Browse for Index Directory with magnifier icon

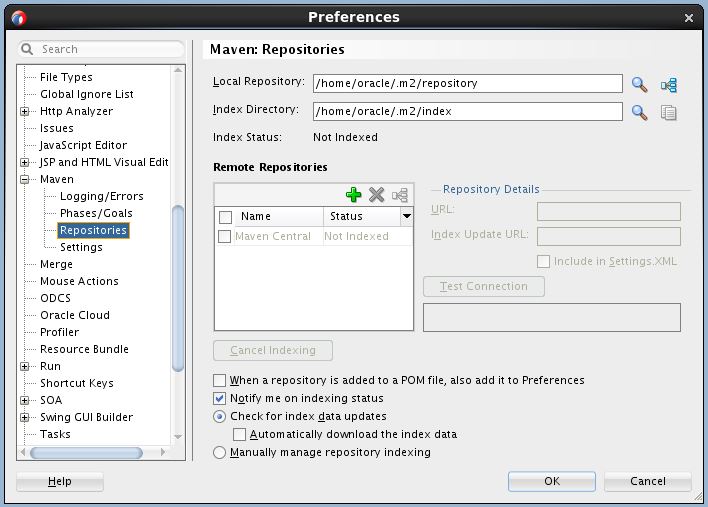point(640,112)
